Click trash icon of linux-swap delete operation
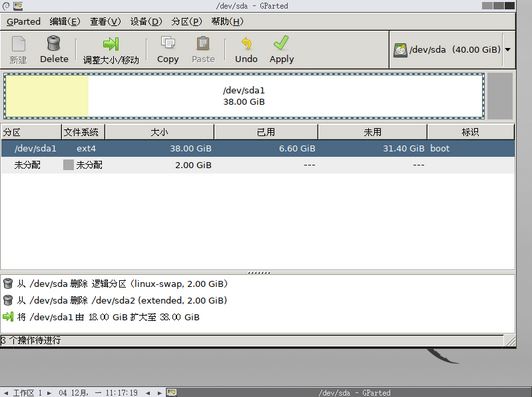The width and height of the screenshot is (532, 397). tap(8, 283)
